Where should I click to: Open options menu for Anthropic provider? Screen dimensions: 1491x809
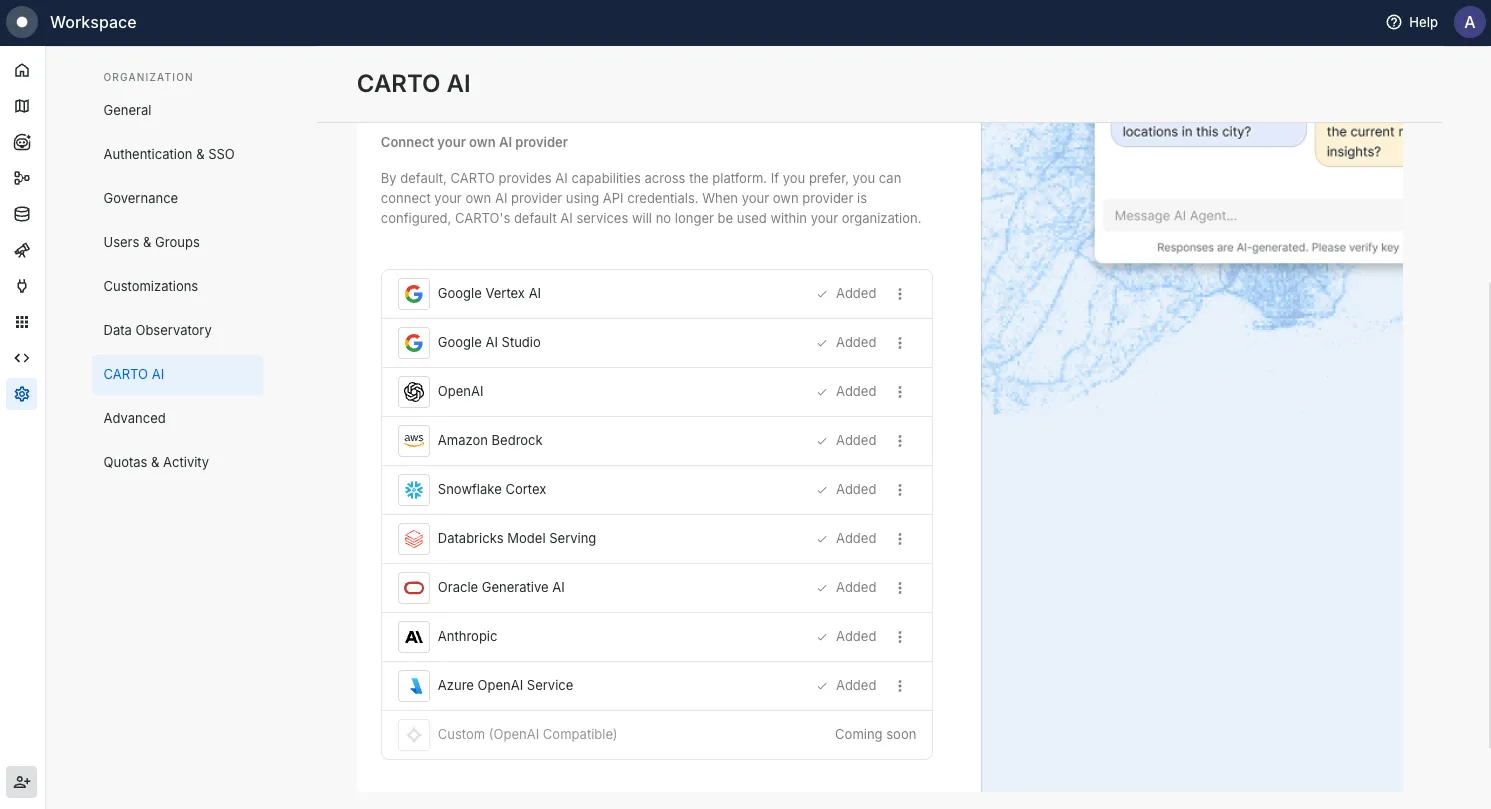pos(899,636)
